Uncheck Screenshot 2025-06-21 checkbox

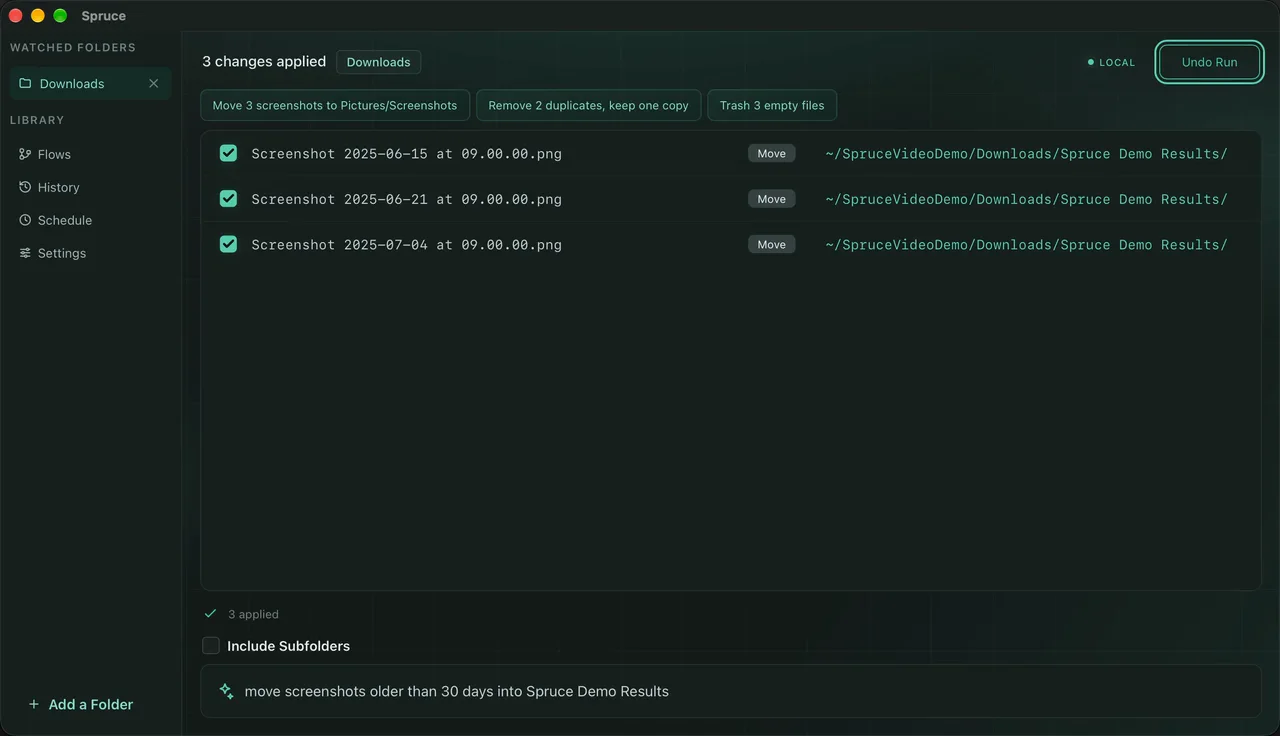point(228,199)
